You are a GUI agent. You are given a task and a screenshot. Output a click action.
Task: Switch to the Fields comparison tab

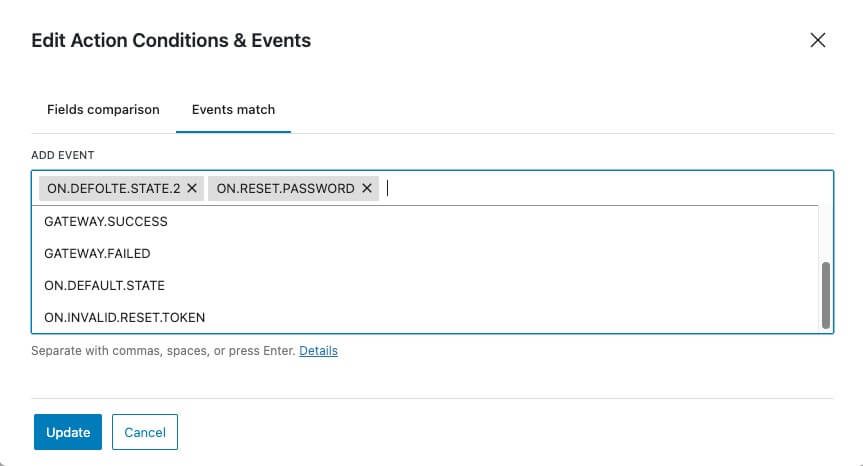(103, 110)
